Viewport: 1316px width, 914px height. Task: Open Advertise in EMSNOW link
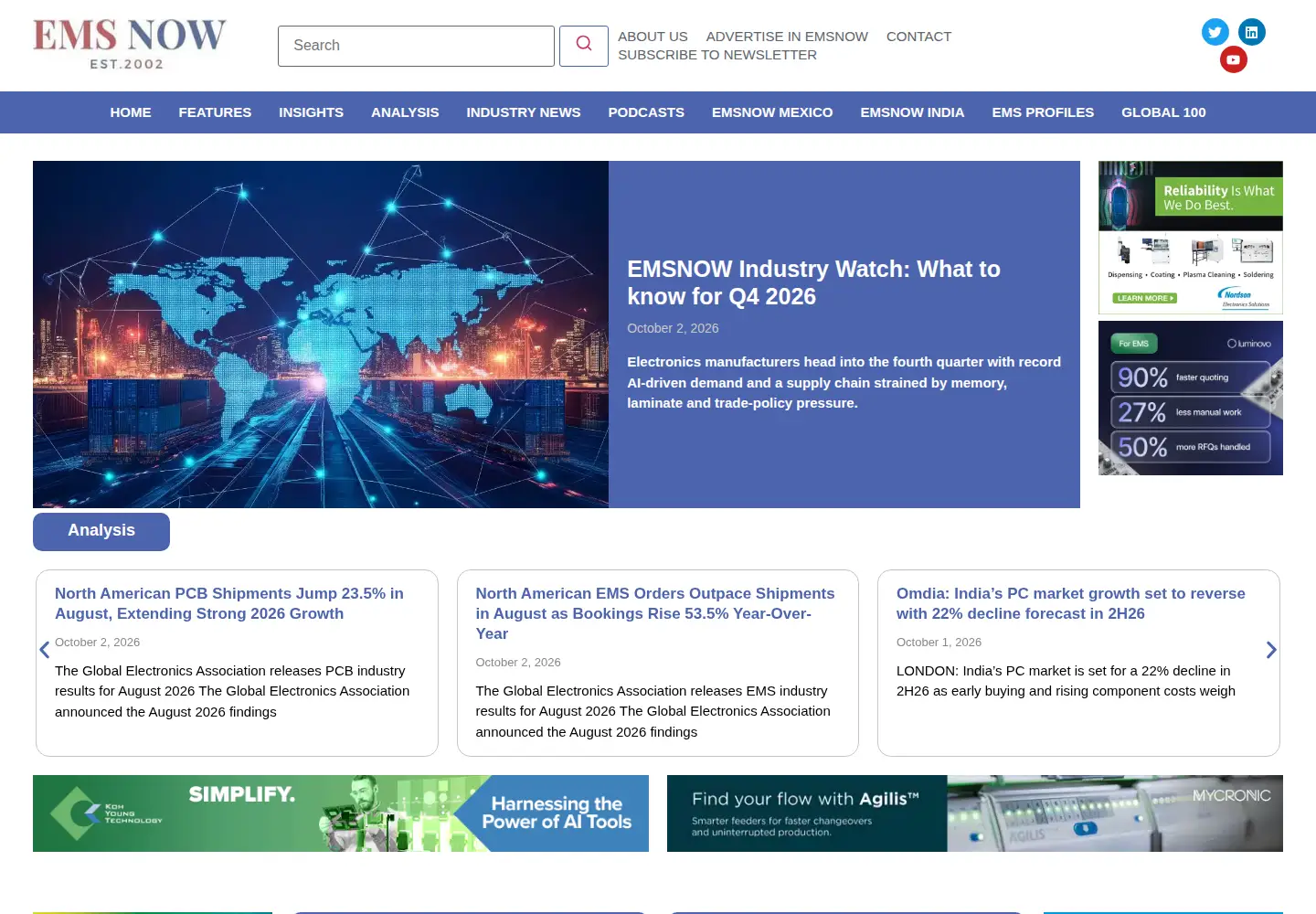click(787, 37)
